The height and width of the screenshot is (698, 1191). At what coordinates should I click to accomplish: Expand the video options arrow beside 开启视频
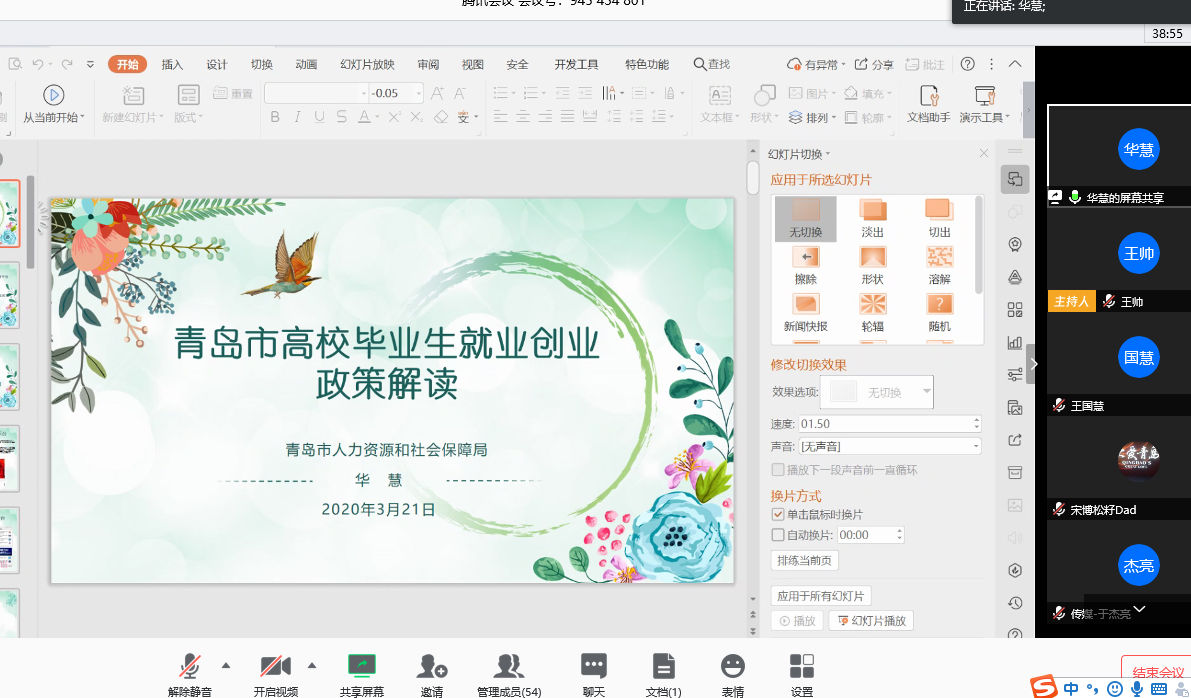click(x=312, y=665)
